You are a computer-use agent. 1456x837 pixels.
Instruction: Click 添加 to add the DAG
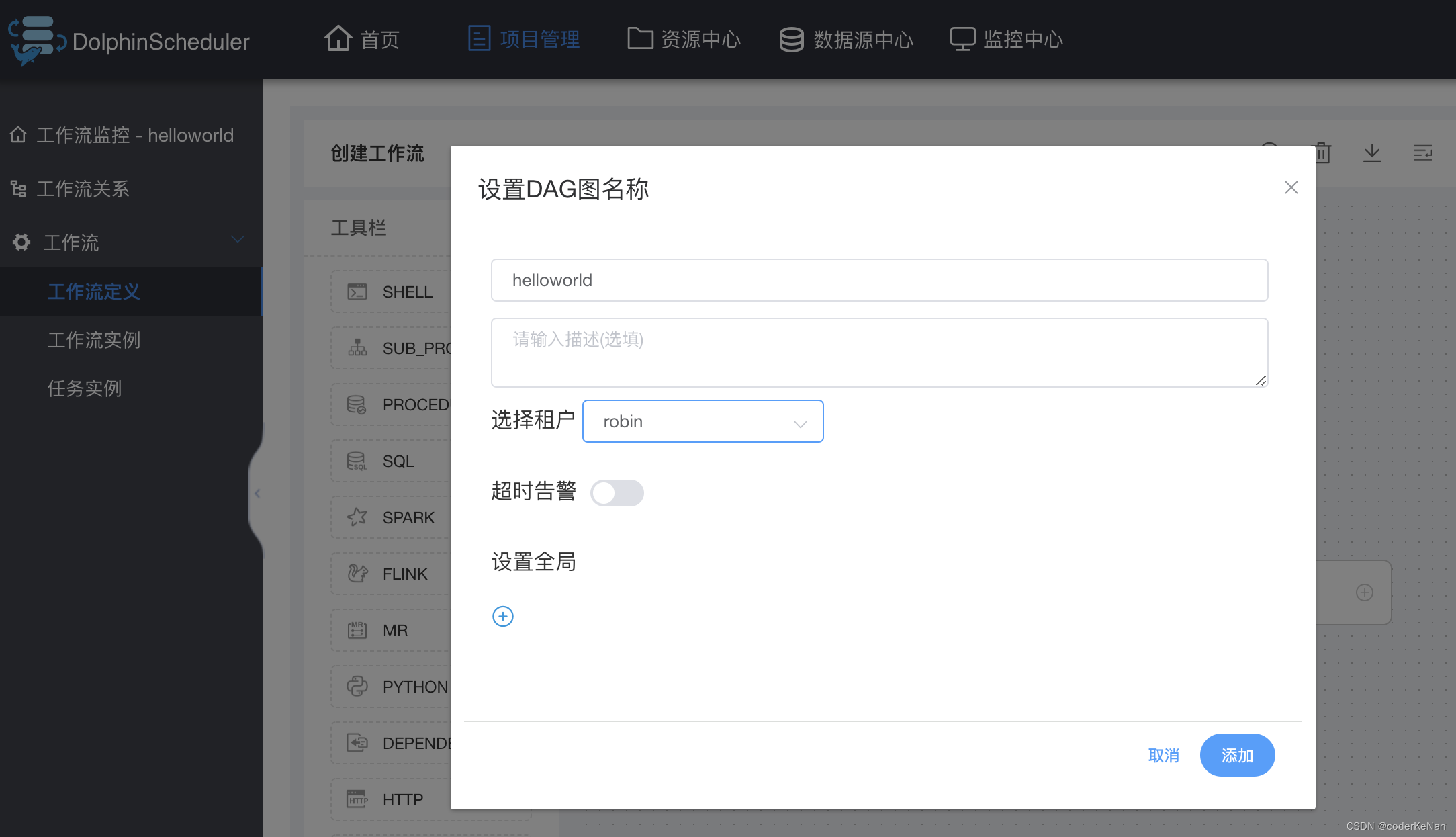1237,755
